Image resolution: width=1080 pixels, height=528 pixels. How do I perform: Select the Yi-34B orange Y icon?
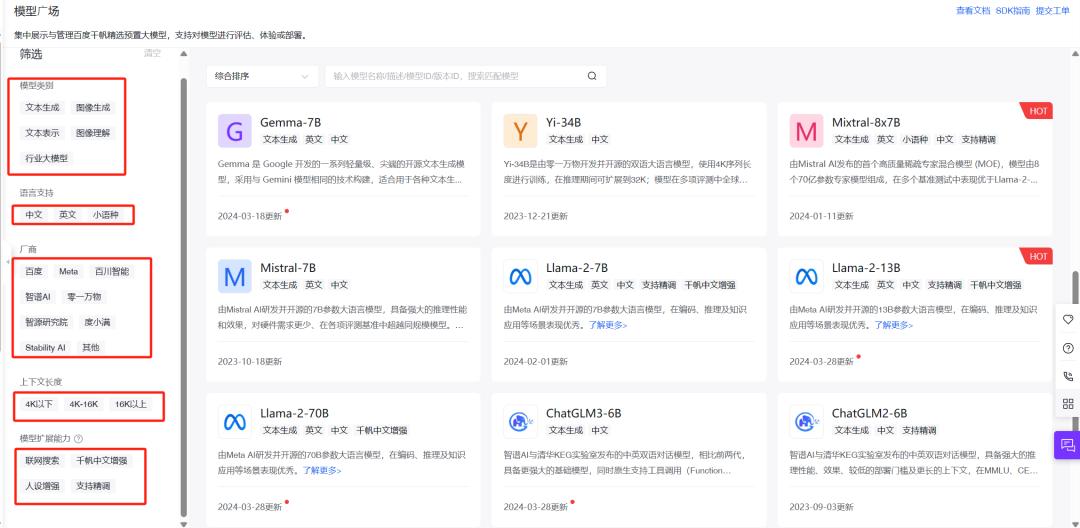(520, 131)
